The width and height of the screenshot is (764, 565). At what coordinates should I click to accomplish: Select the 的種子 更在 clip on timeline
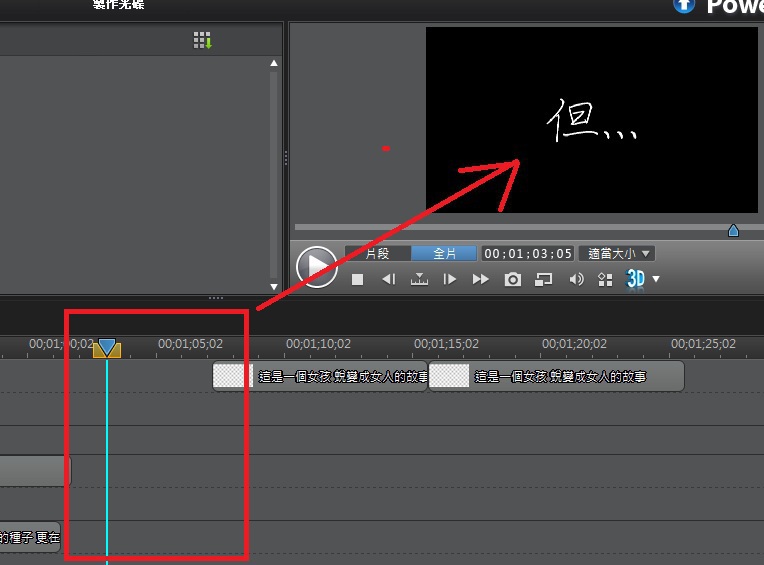[x=30, y=537]
